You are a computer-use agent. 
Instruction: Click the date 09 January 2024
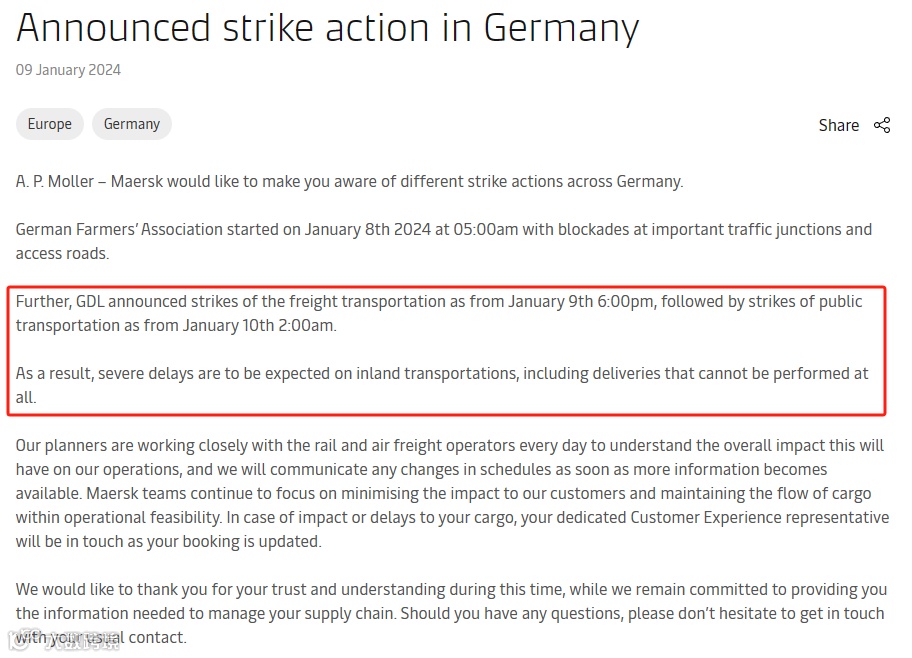click(68, 70)
